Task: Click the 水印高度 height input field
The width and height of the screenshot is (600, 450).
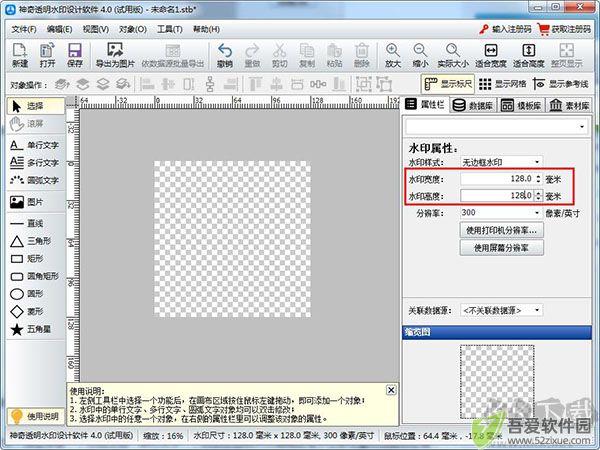Action: click(497, 196)
